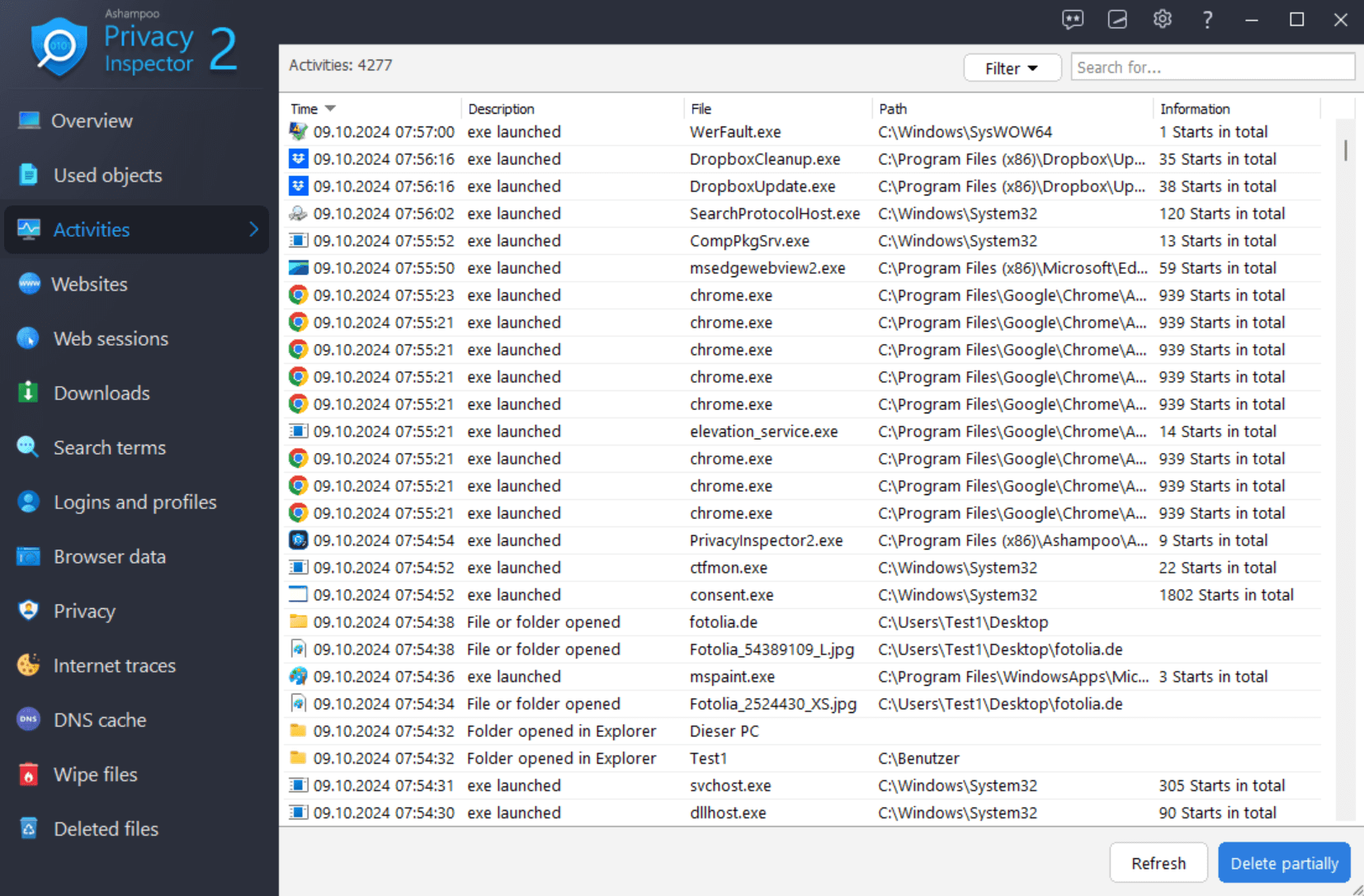This screenshot has width=1364, height=896.
Task: Click the Refresh button
Action: (x=1158, y=862)
